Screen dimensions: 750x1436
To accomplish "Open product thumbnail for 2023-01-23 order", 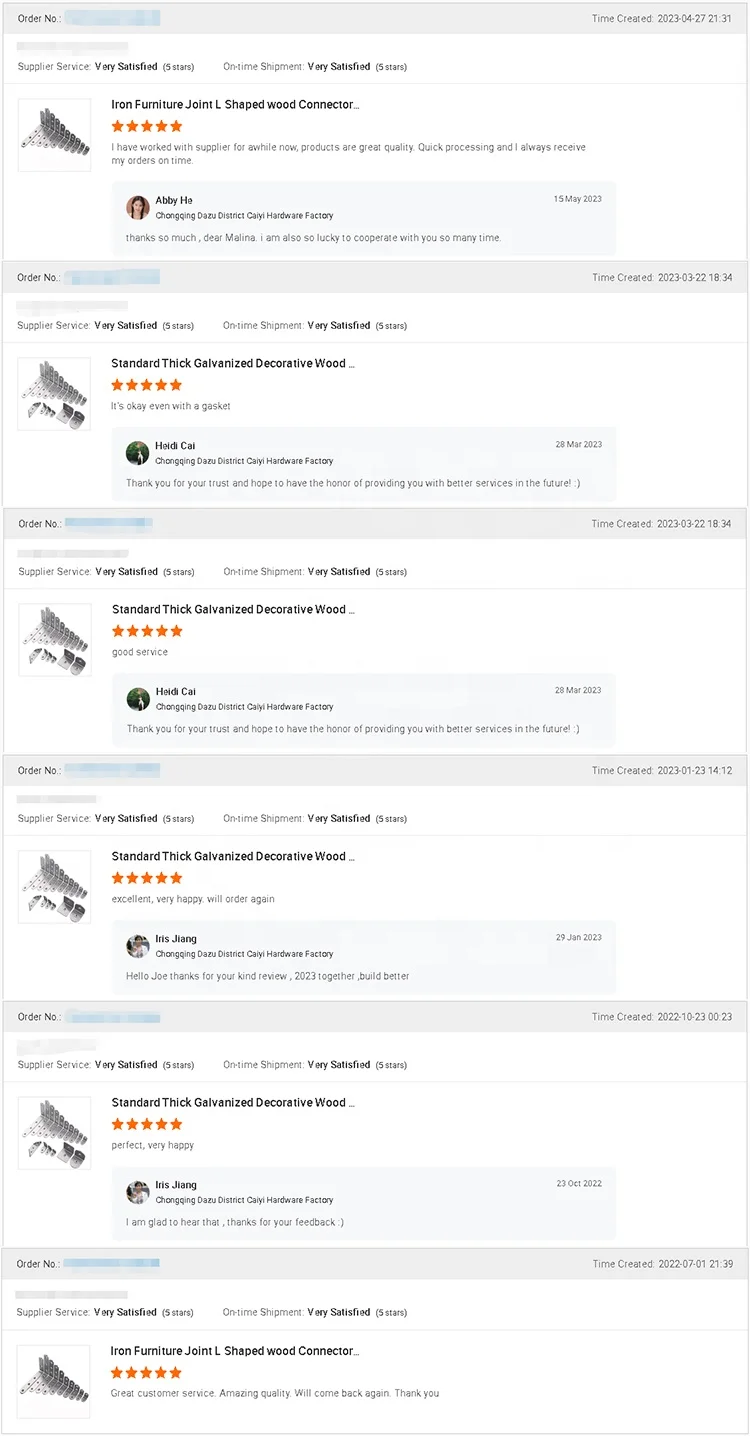I will point(54,886).
